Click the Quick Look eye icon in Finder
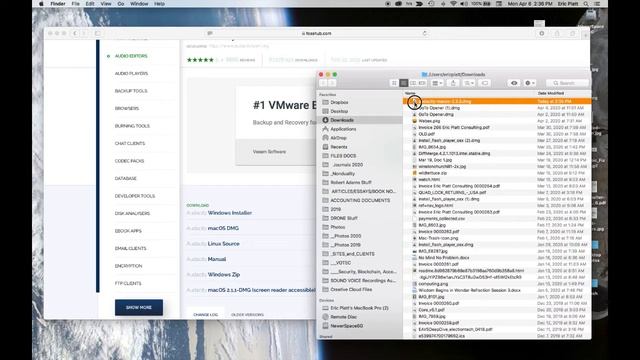Viewport: 640px width, 360px height. [x=514, y=83]
